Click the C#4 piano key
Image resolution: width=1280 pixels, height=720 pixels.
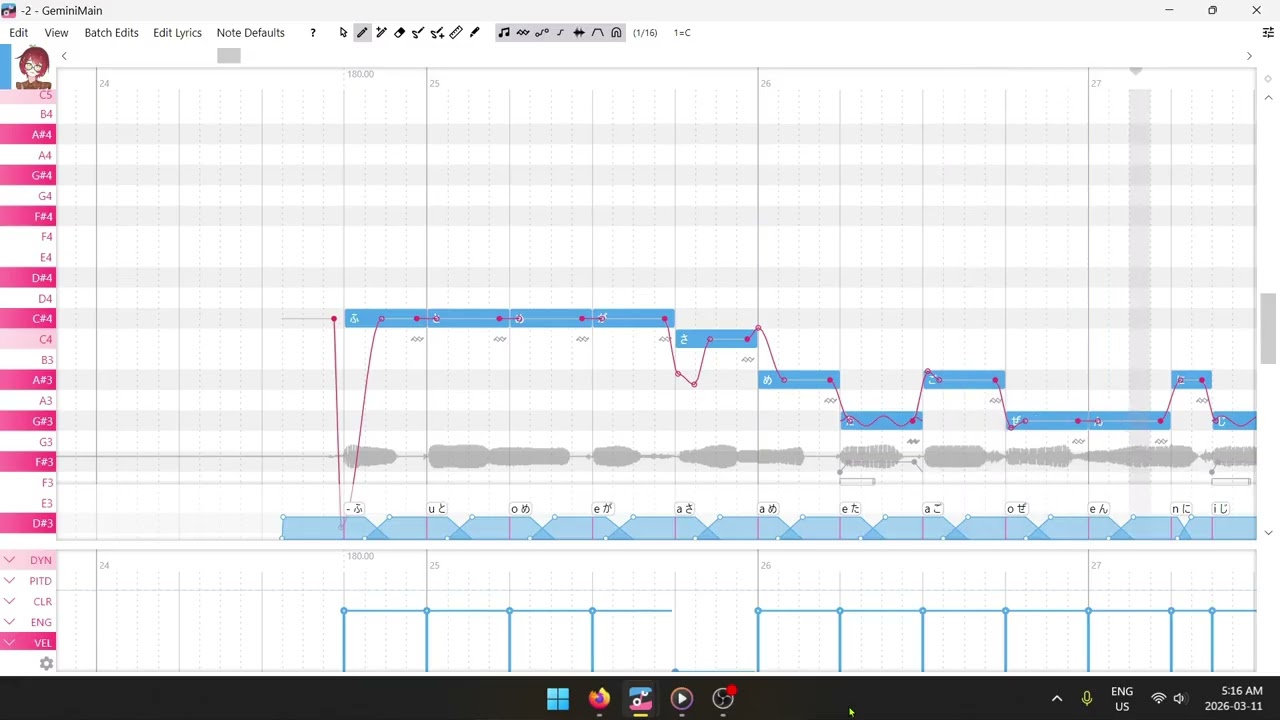coord(28,318)
